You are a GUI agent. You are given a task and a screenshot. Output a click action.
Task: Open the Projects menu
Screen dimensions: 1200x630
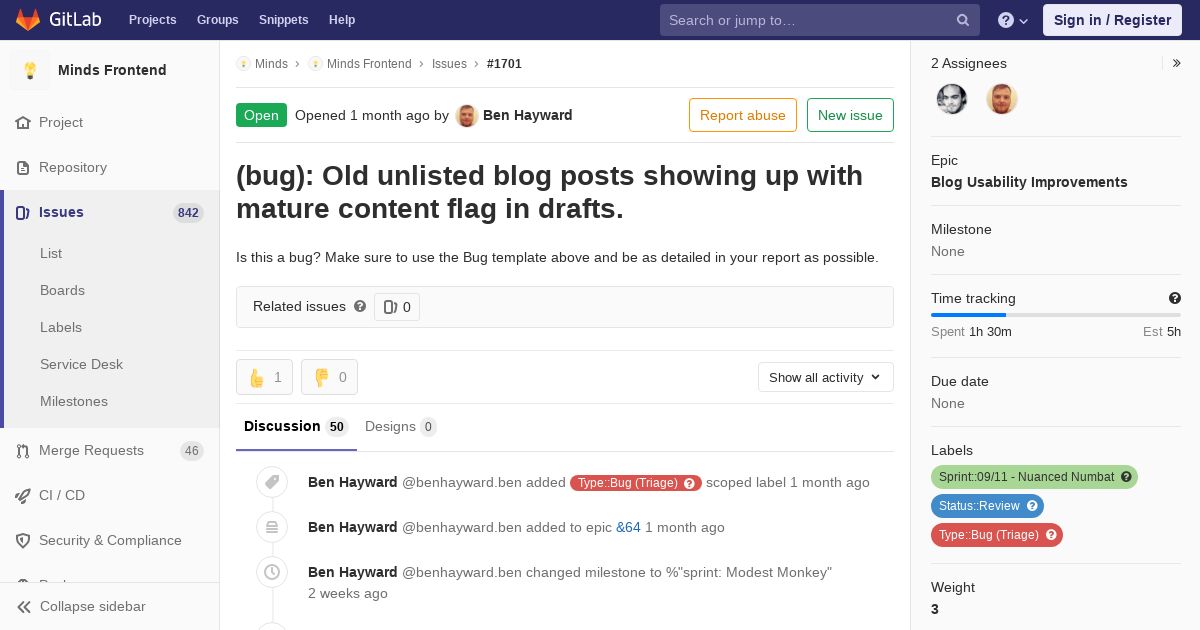(152, 20)
